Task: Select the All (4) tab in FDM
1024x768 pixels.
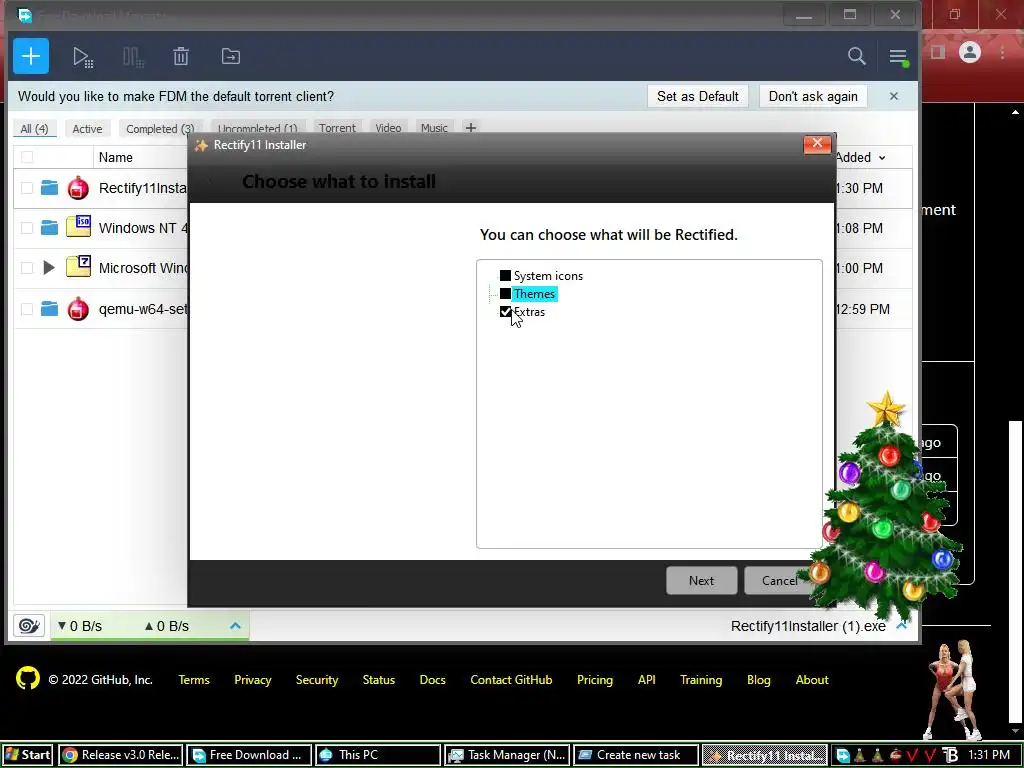Action: pyautogui.click(x=34, y=129)
